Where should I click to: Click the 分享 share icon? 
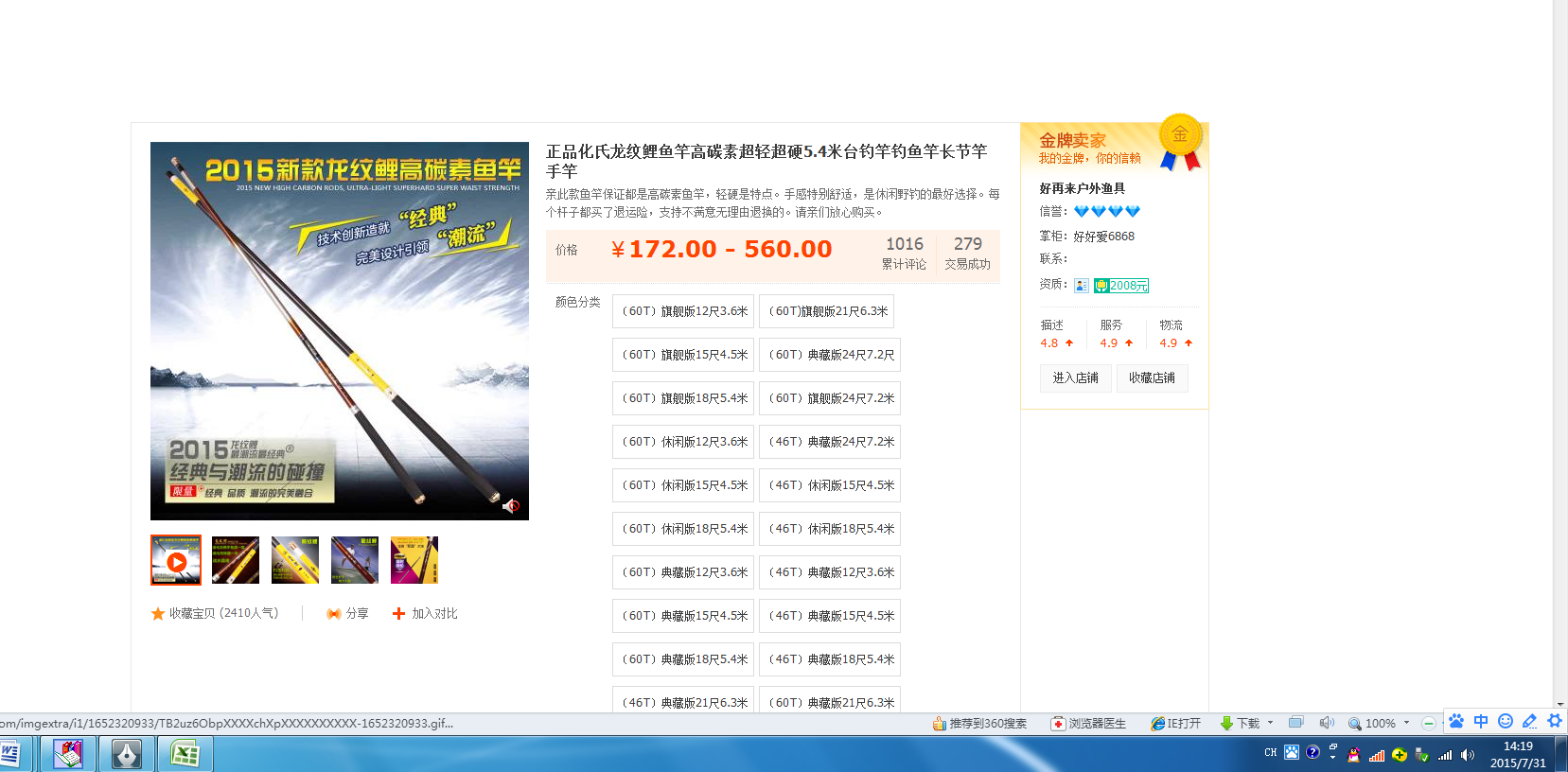(x=333, y=614)
